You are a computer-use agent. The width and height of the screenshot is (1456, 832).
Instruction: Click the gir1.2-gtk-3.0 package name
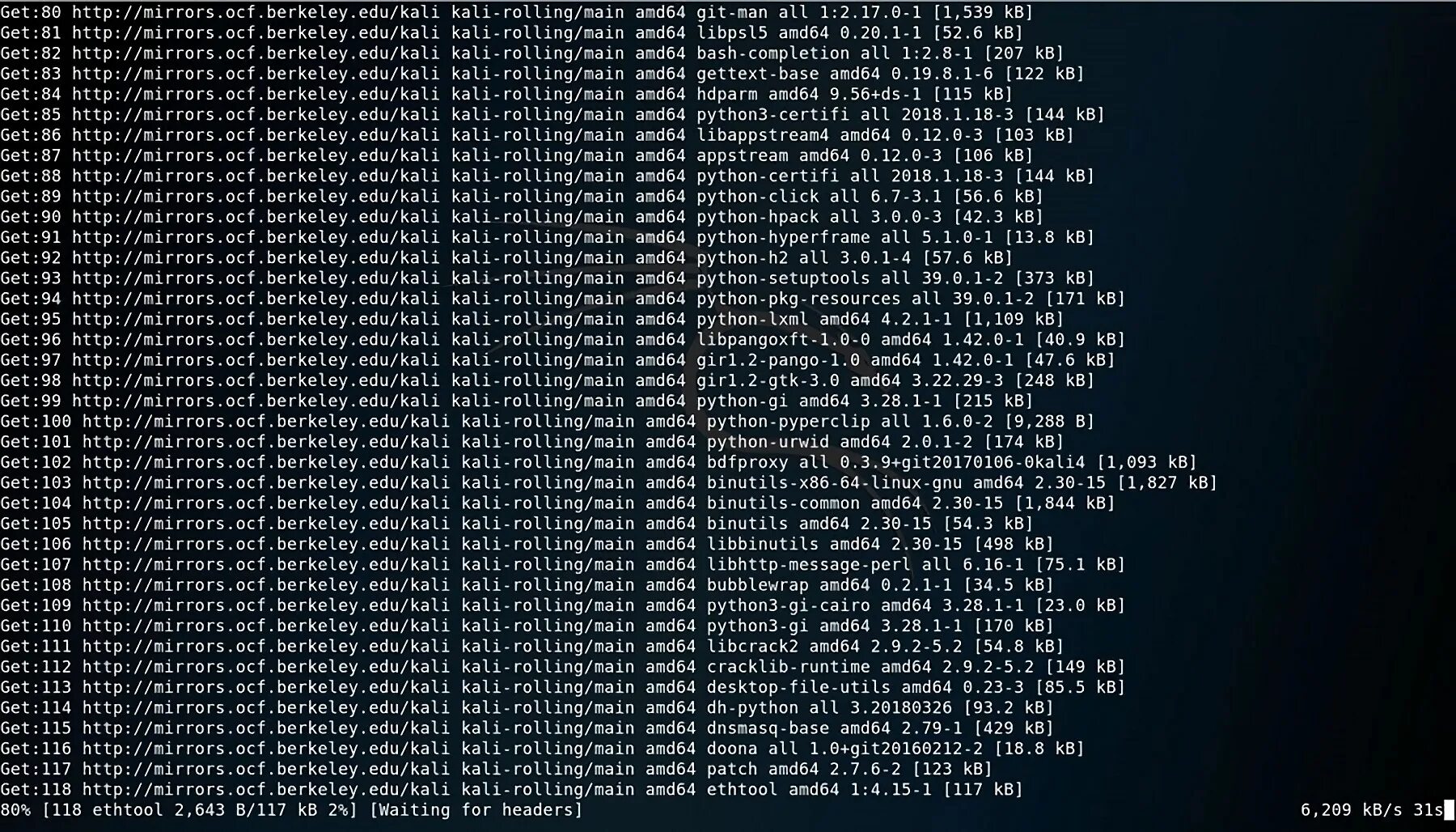pos(768,380)
